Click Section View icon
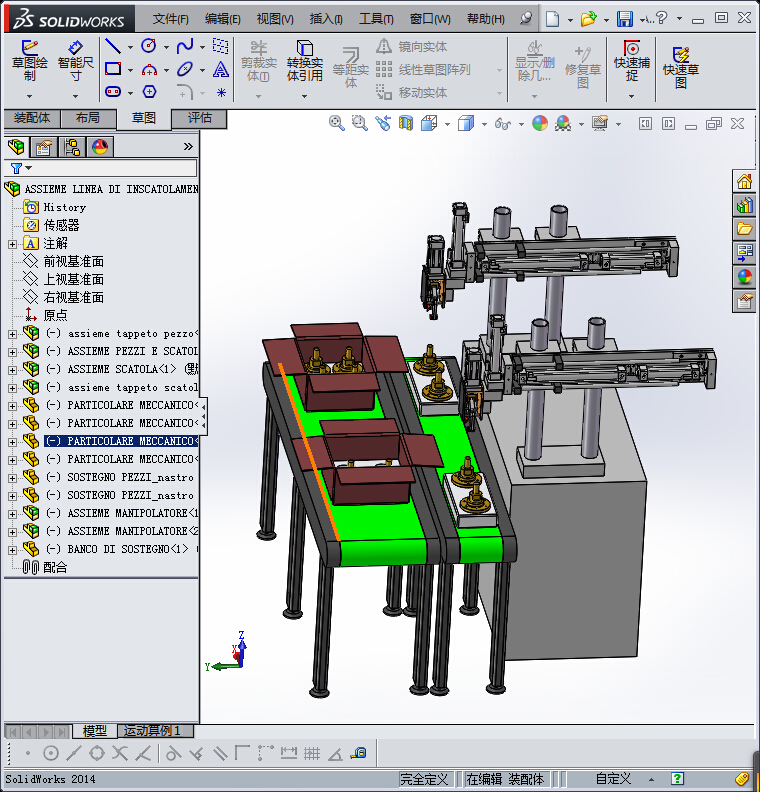 (406, 123)
